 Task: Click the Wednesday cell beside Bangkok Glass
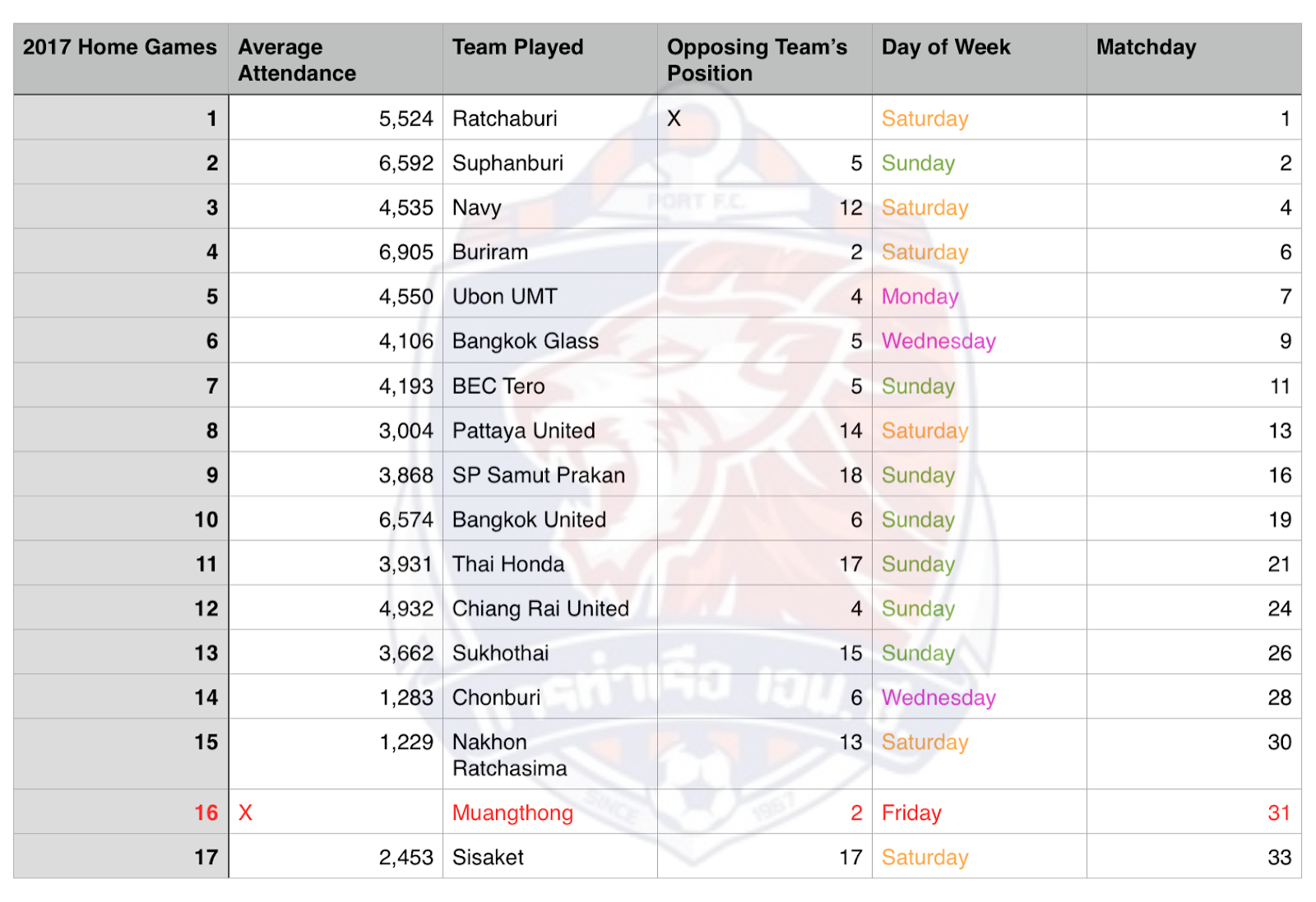980,340
